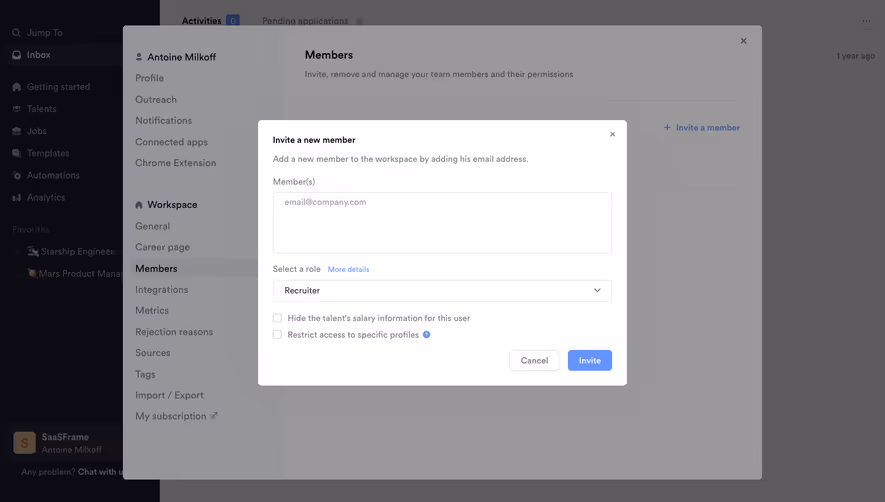Open the More details link
The image size is (885, 502).
point(348,269)
